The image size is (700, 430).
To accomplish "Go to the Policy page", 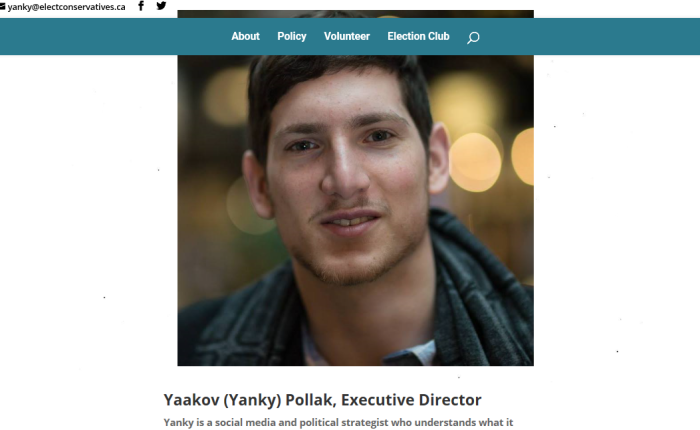I will point(292,37).
